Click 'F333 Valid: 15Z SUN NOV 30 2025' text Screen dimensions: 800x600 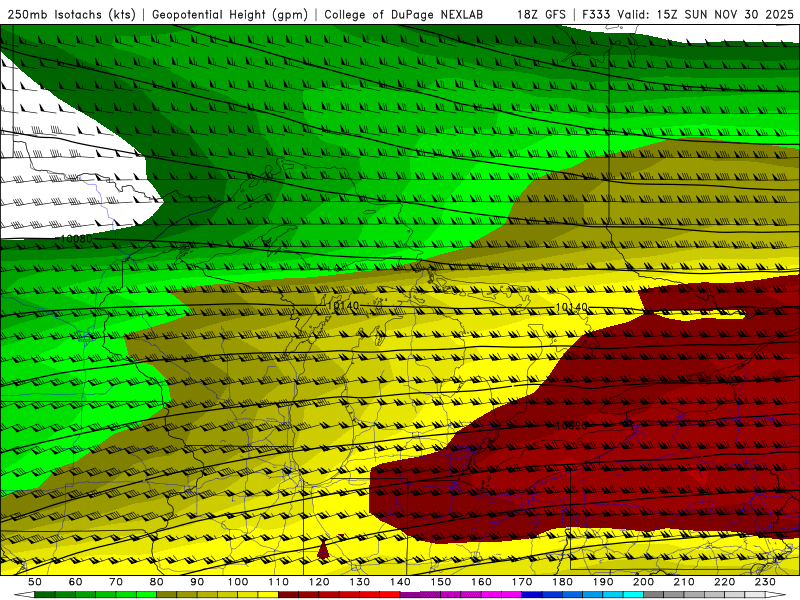tap(688, 14)
